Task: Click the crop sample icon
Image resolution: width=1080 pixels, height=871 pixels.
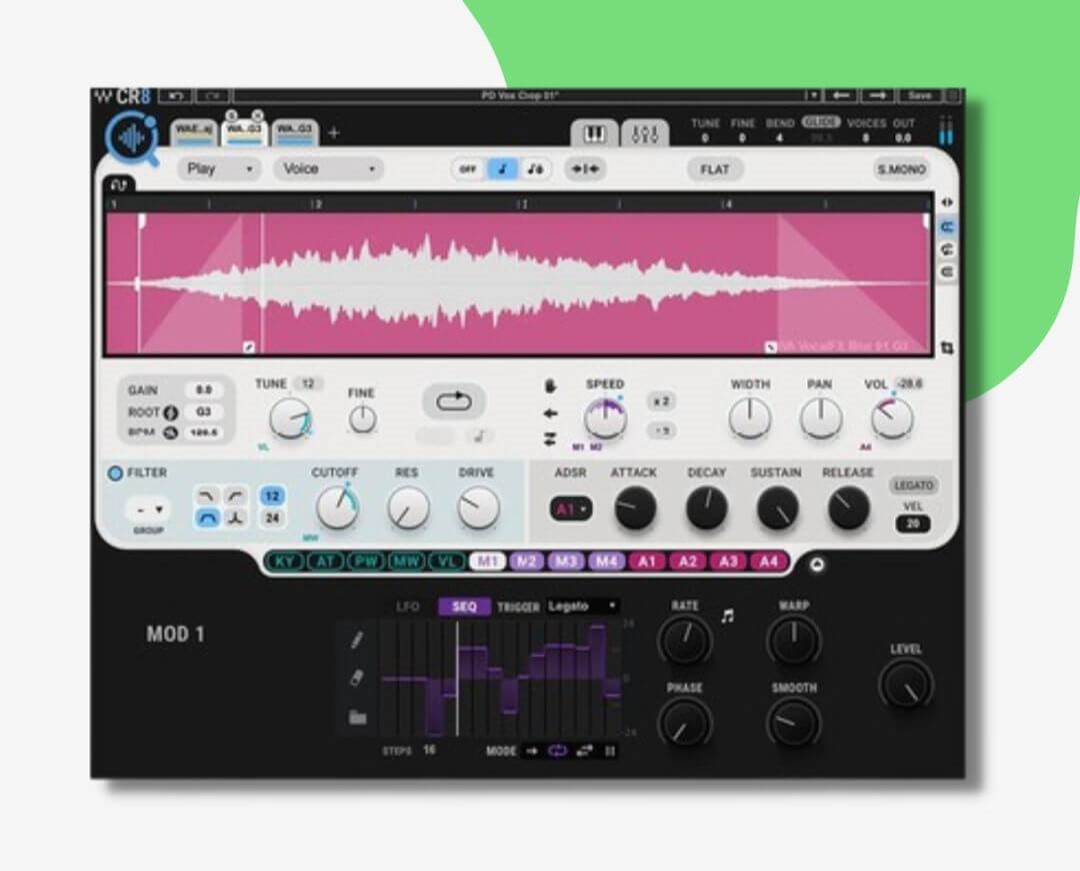Action: coord(946,348)
